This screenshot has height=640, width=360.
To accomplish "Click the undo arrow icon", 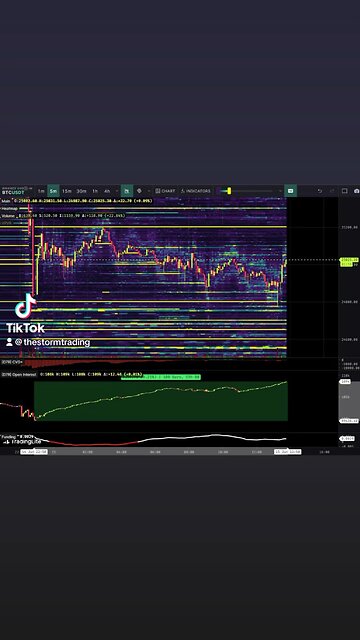I will [320, 191].
